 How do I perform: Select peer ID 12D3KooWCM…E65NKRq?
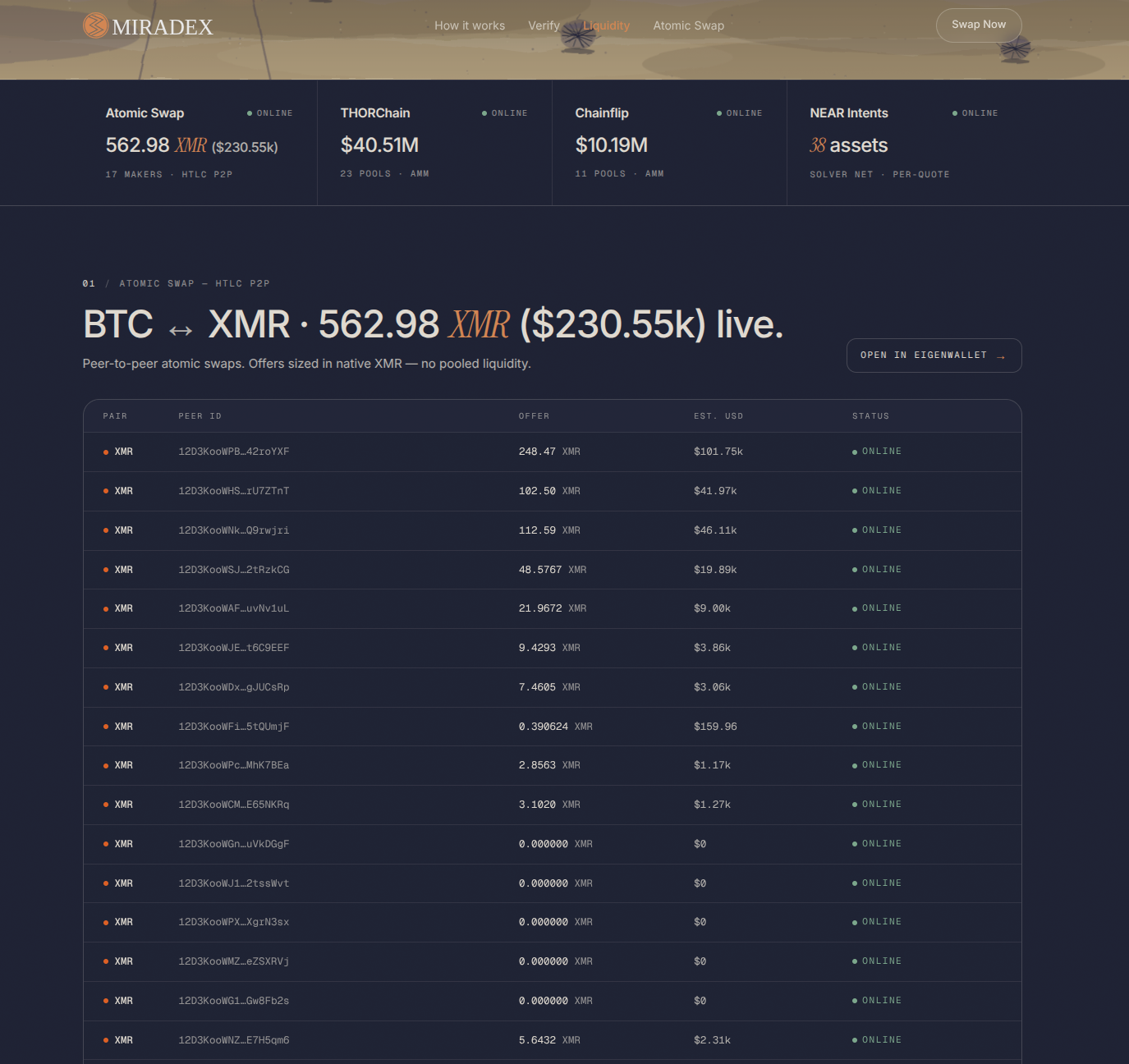(234, 805)
